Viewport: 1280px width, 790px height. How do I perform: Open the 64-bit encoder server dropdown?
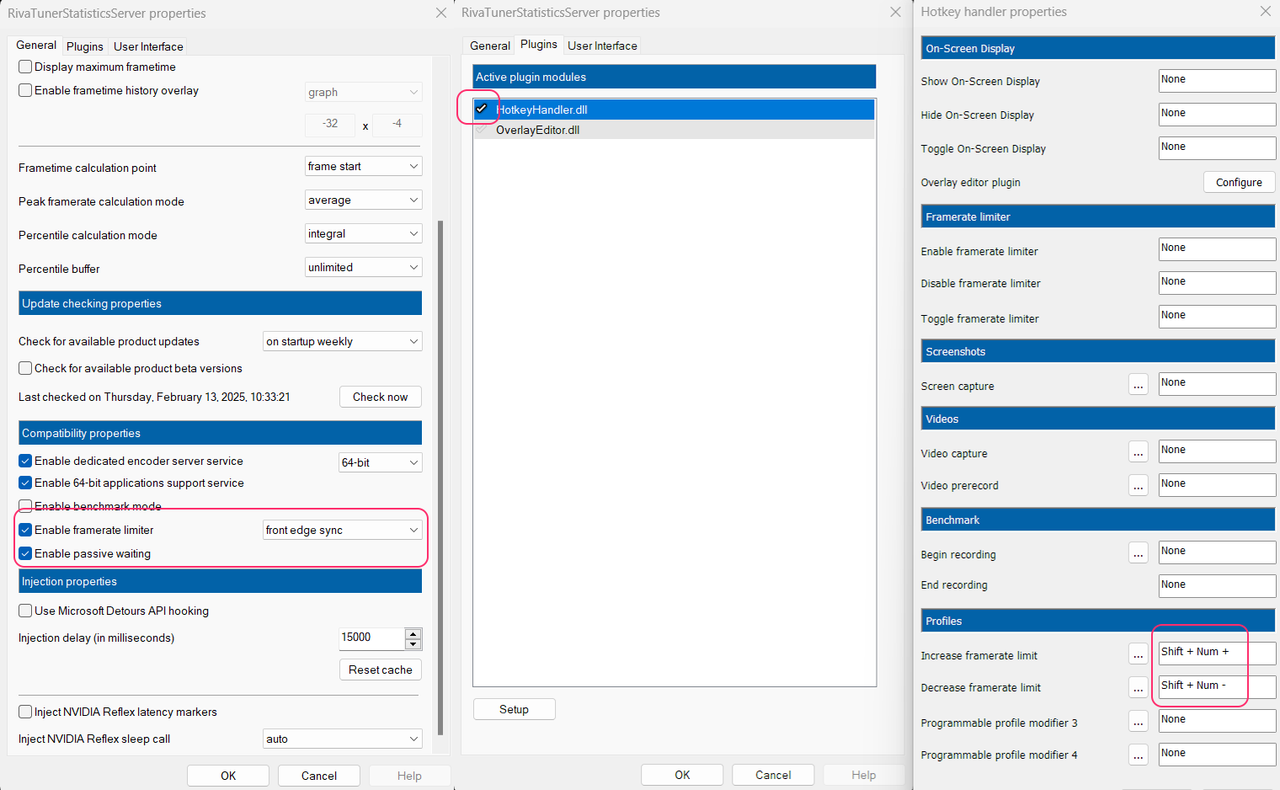(x=380, y=463)
